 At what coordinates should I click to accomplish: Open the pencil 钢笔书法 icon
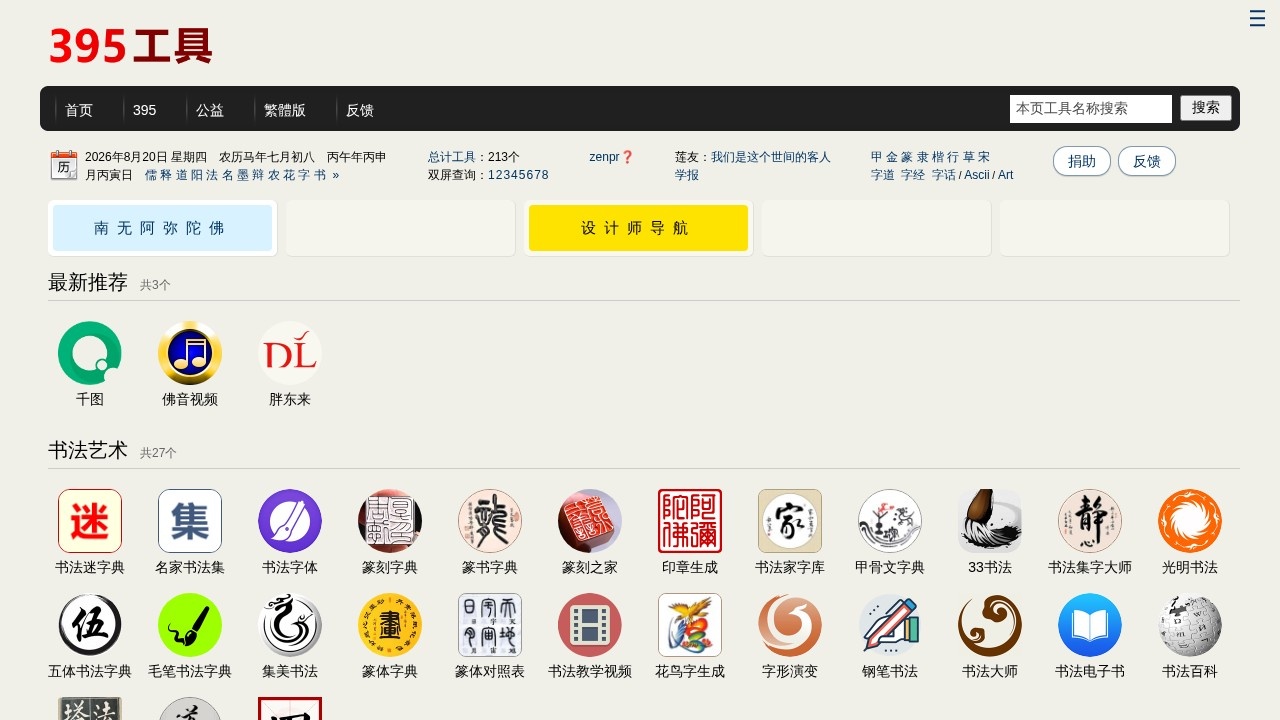pos(890,625)
